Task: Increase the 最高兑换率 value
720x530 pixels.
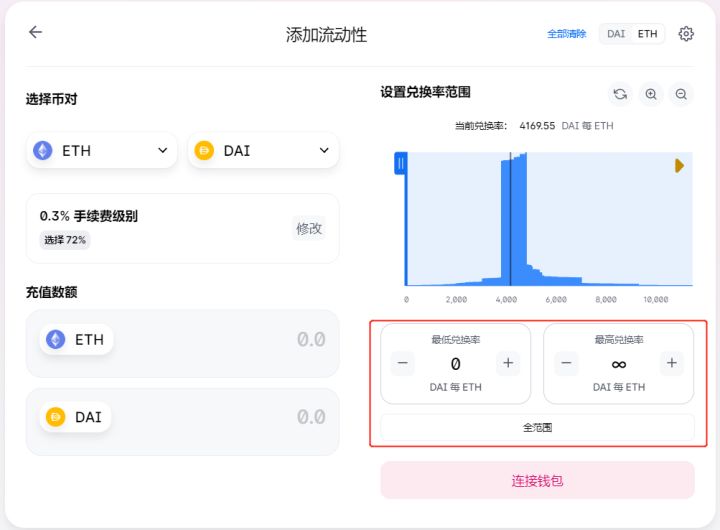Action: coord(672,363)
